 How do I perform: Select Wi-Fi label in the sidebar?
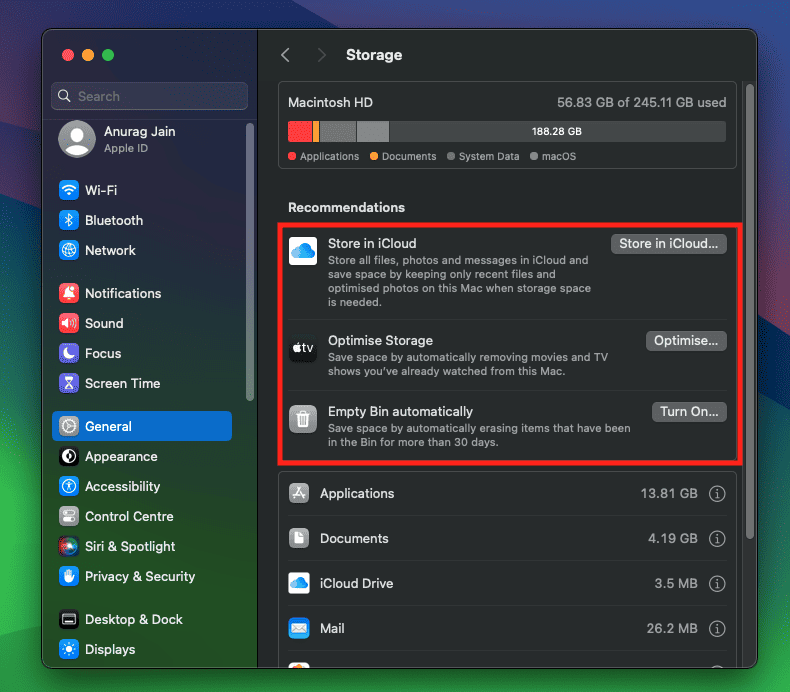(101, 191)
